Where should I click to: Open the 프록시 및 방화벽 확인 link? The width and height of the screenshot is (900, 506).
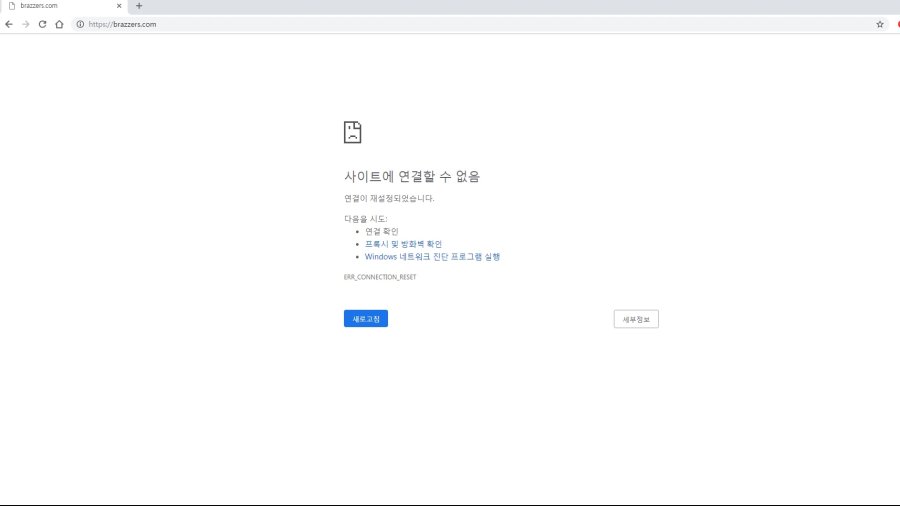click(x=403, y=244)
